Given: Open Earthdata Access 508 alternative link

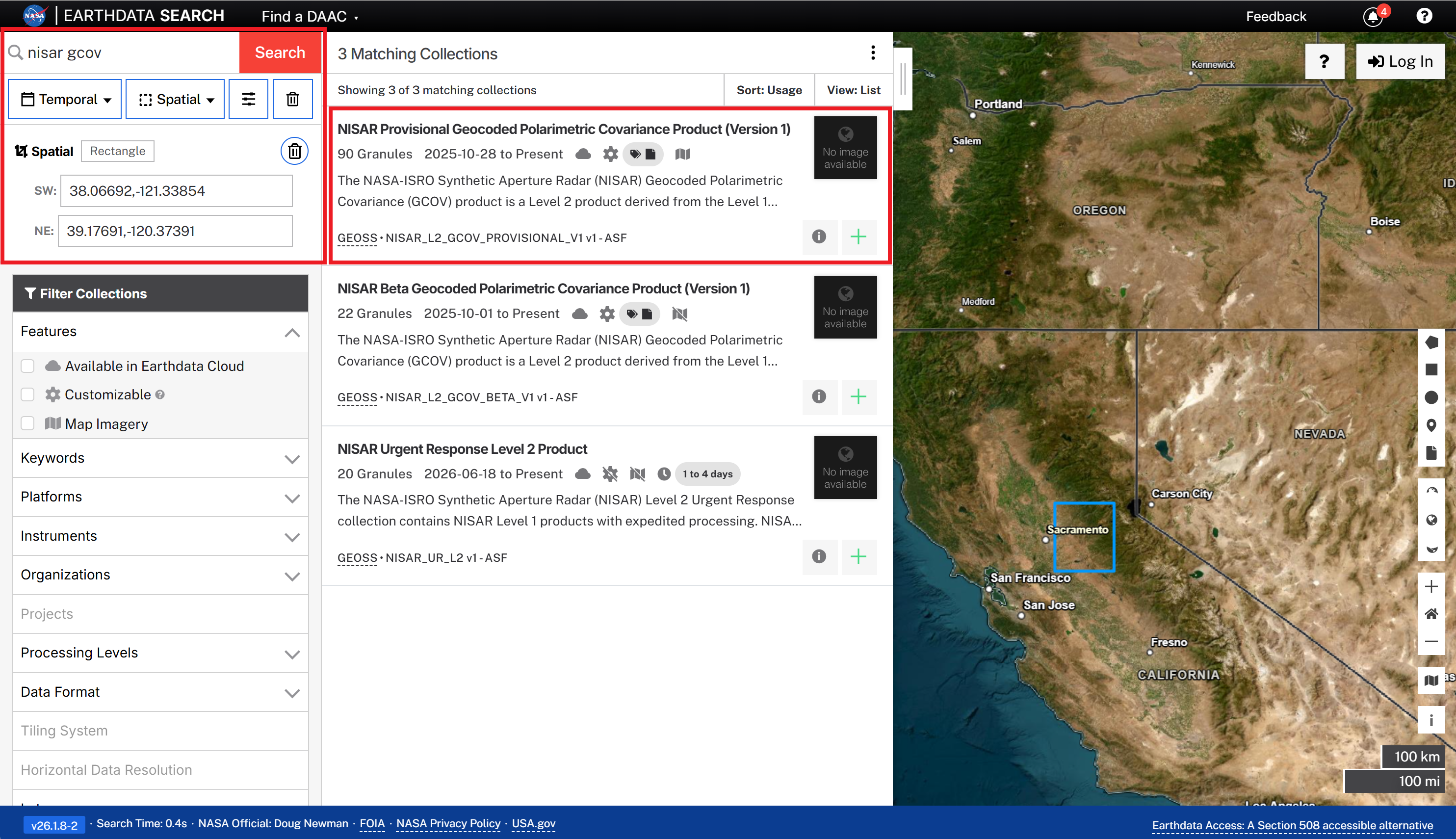Looking at the screenshot, I should click(1293, 825).
